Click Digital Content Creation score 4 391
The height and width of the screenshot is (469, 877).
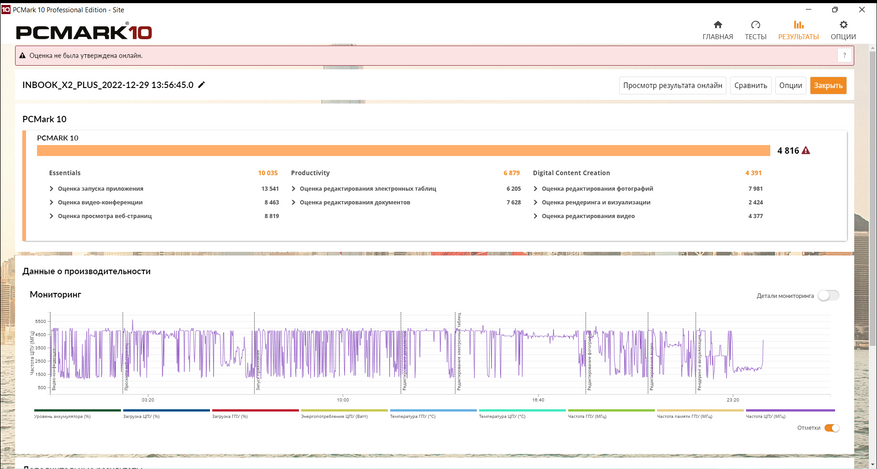(x=753, y=173)
